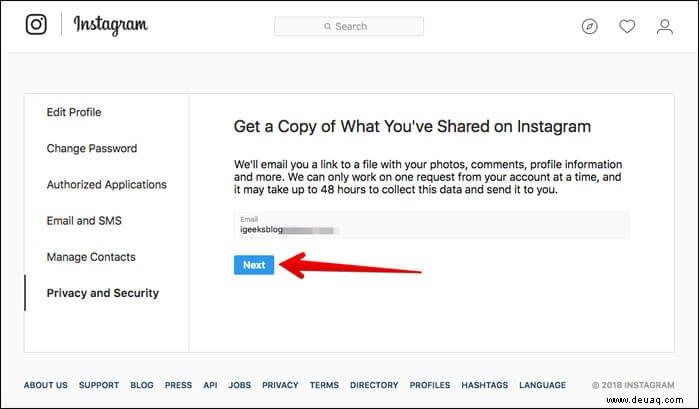
Task: Open the Profiles footer link
Action: point(430,385)
